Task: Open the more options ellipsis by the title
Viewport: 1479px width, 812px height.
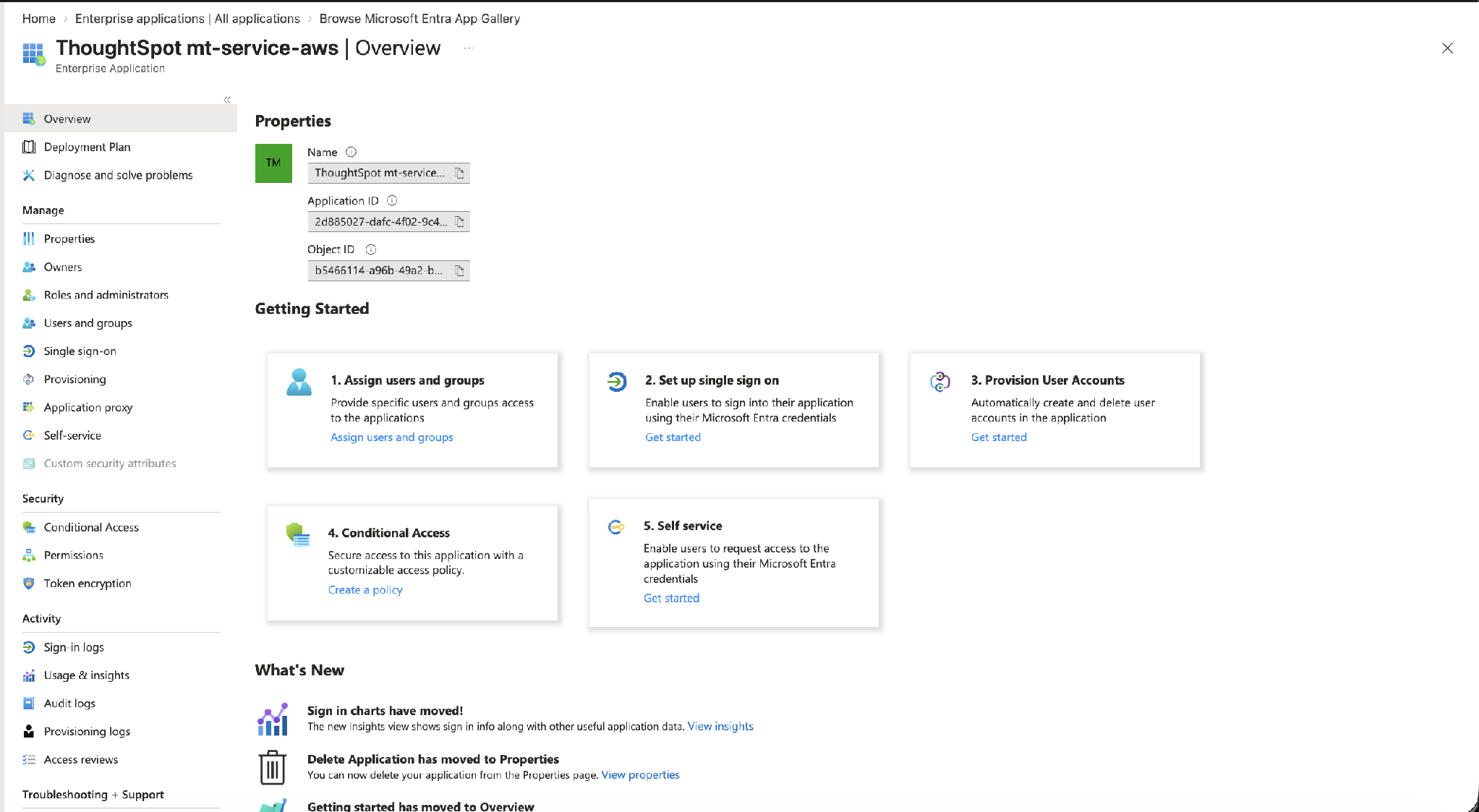Action: tap(469, 48)
